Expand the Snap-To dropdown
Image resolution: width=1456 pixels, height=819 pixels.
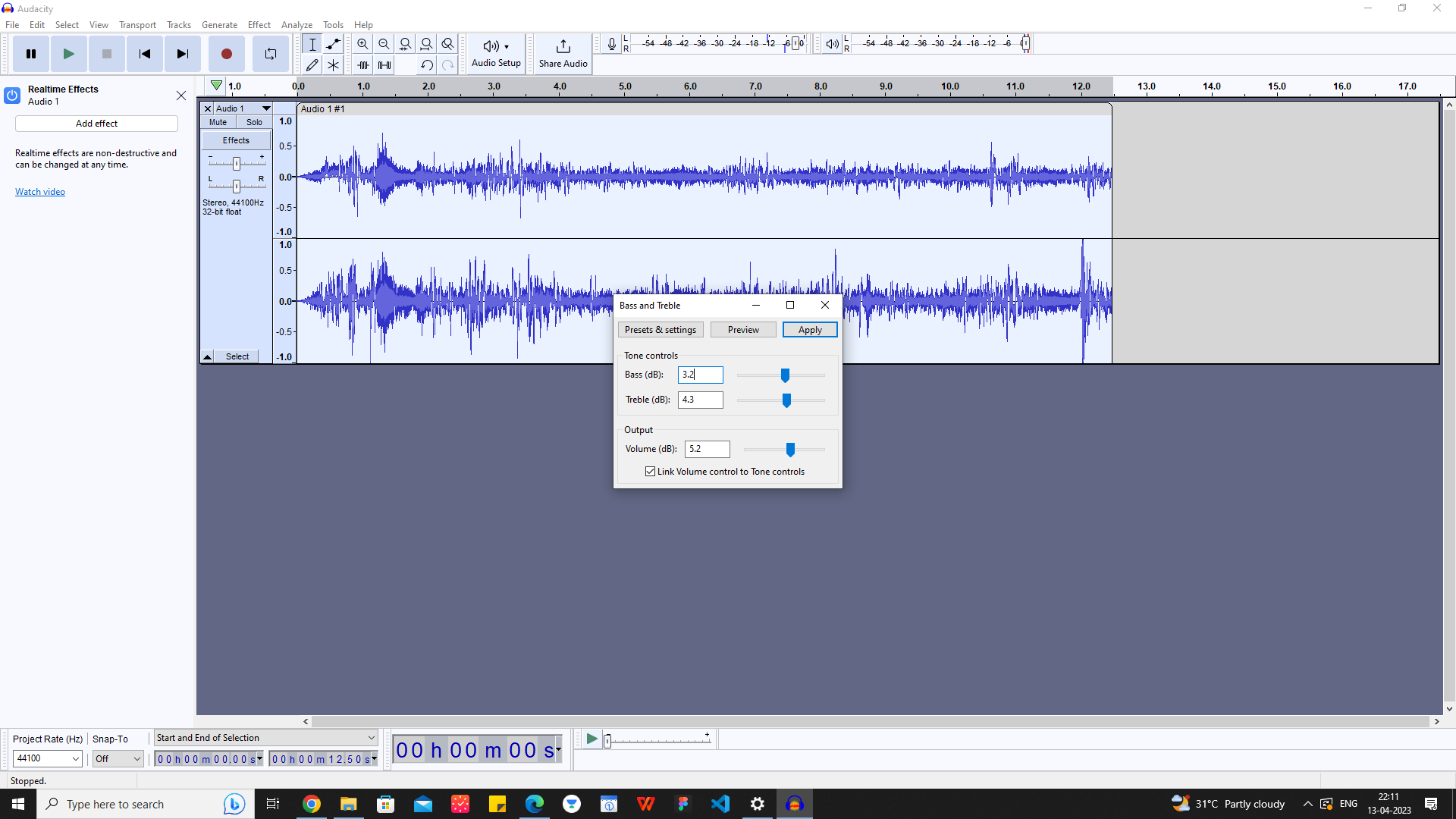(118, 758)
